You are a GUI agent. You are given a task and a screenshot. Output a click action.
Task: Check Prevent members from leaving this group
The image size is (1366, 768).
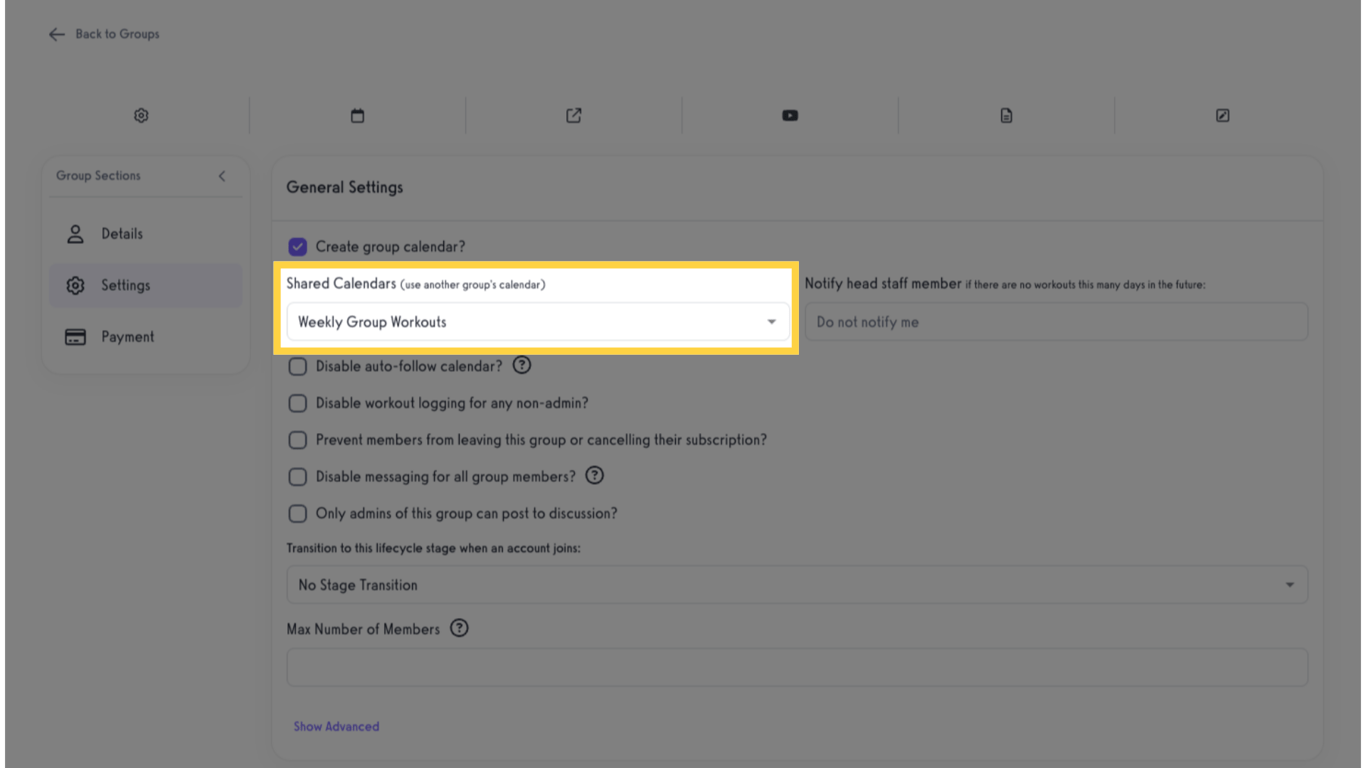click(x=297, y=440)
